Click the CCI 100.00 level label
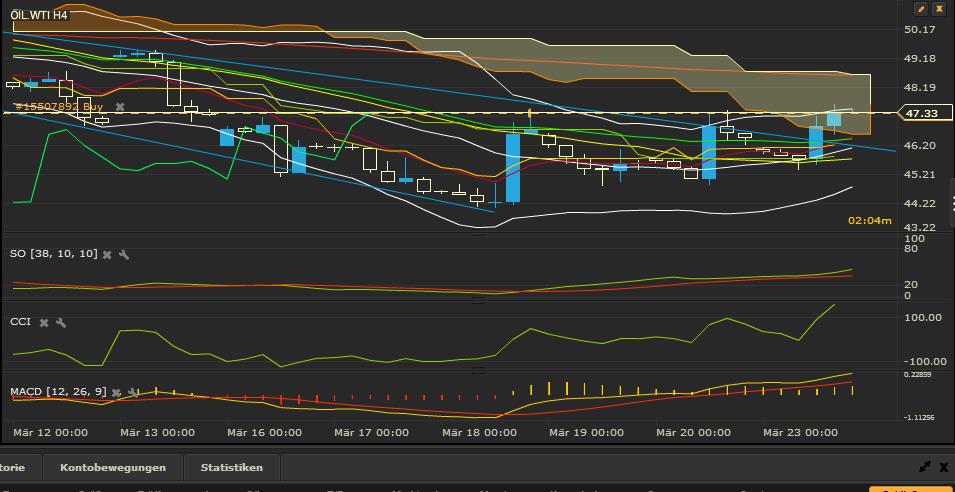The width and height of the screenshot is (955, 492). 923,318
